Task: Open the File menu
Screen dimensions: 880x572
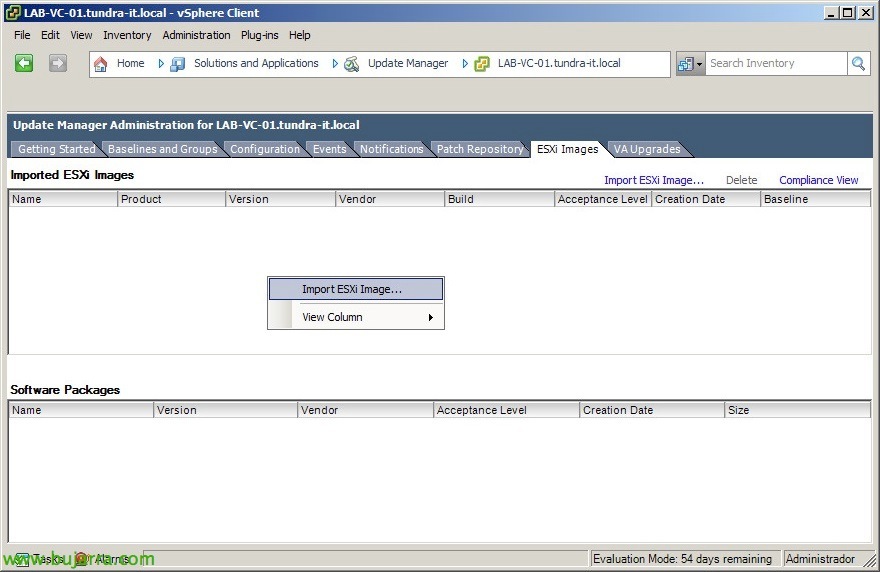Action: [22, 35]
